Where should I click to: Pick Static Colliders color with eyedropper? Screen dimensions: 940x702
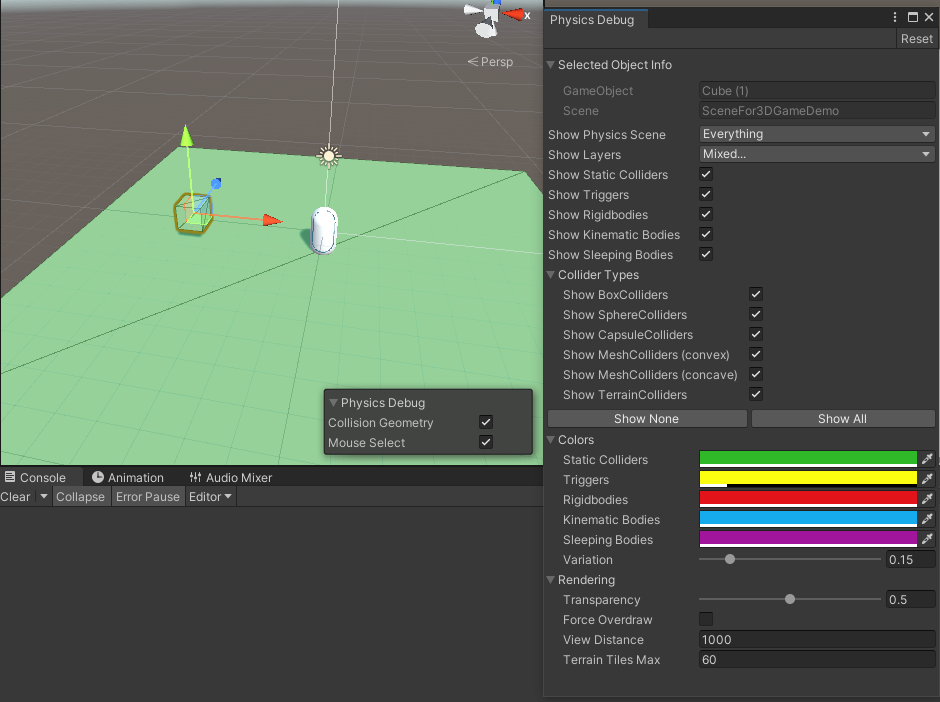coord(927,459)
